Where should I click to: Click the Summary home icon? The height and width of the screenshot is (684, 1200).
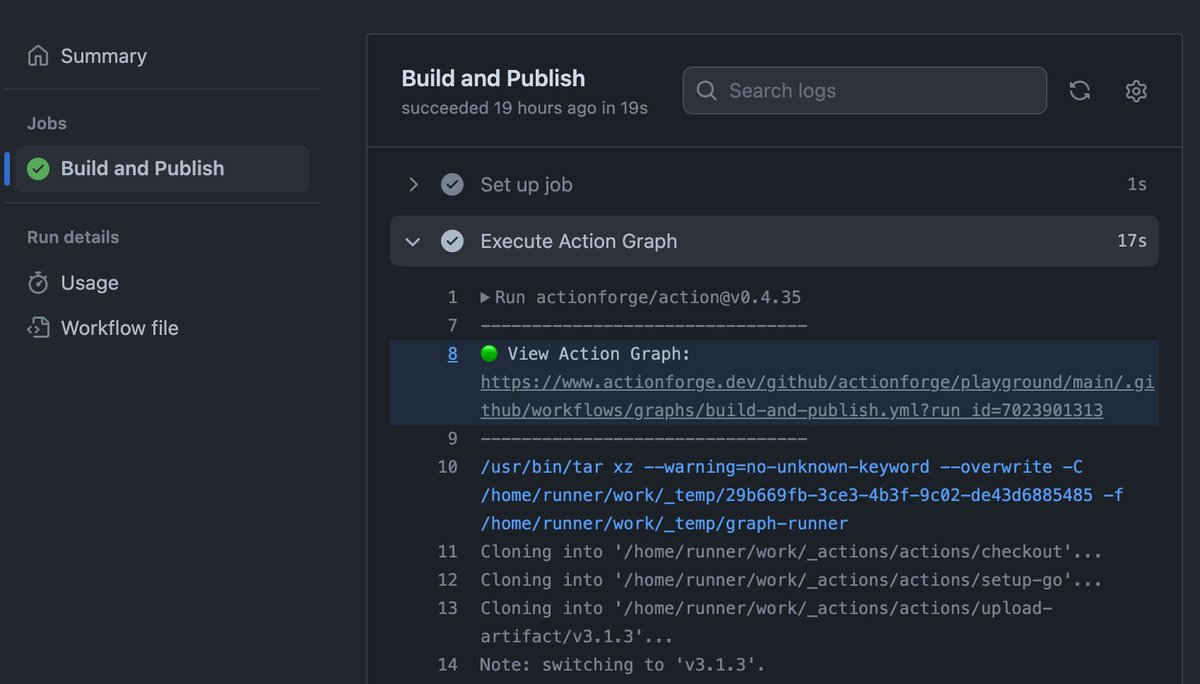(x=38, y=56)
